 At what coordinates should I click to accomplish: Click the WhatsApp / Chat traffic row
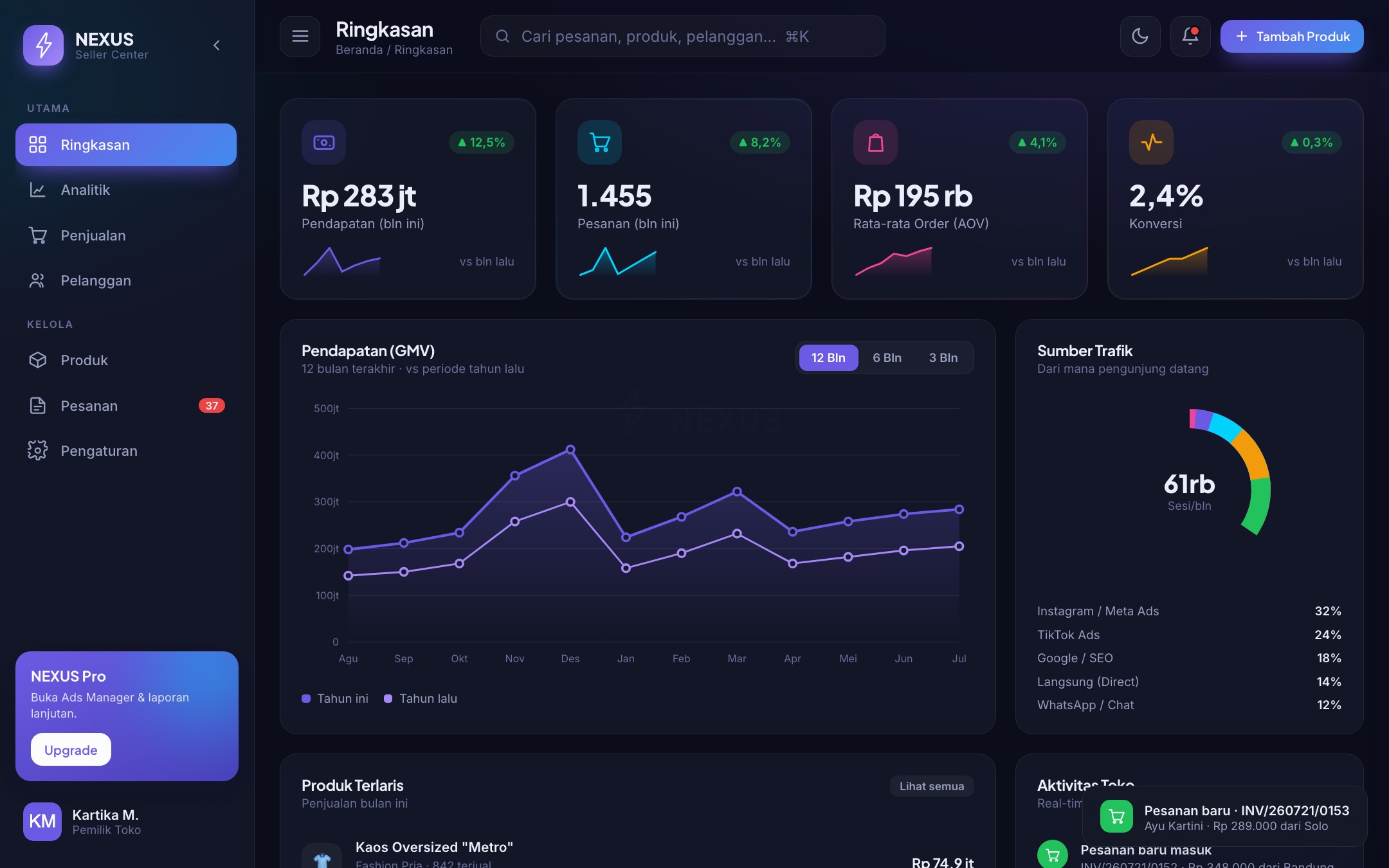click(x=1189, y=705)
